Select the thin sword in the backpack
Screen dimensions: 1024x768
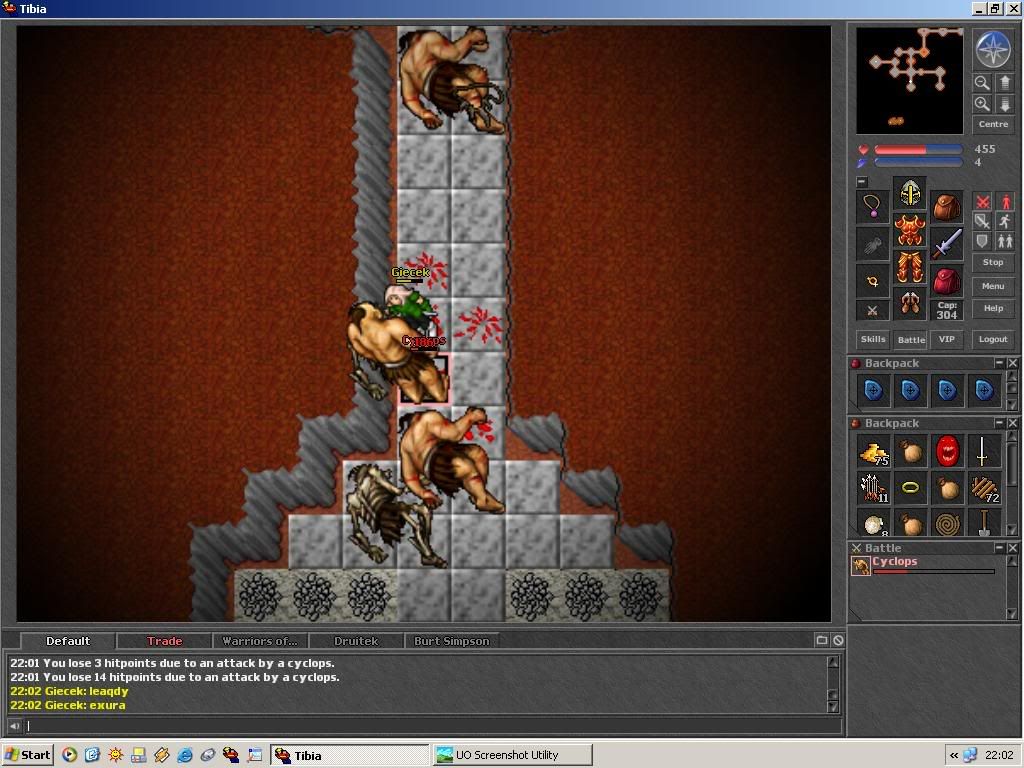coord(984,451)
